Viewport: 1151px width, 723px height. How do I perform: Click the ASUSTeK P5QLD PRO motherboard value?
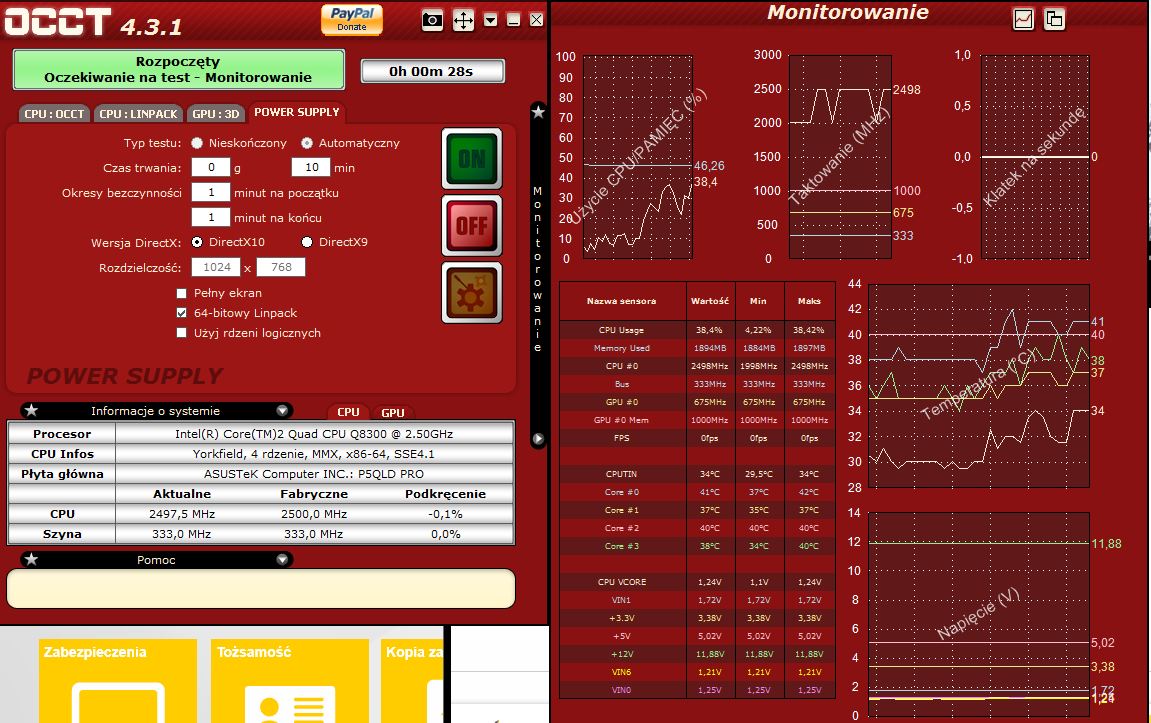[314, 474]
